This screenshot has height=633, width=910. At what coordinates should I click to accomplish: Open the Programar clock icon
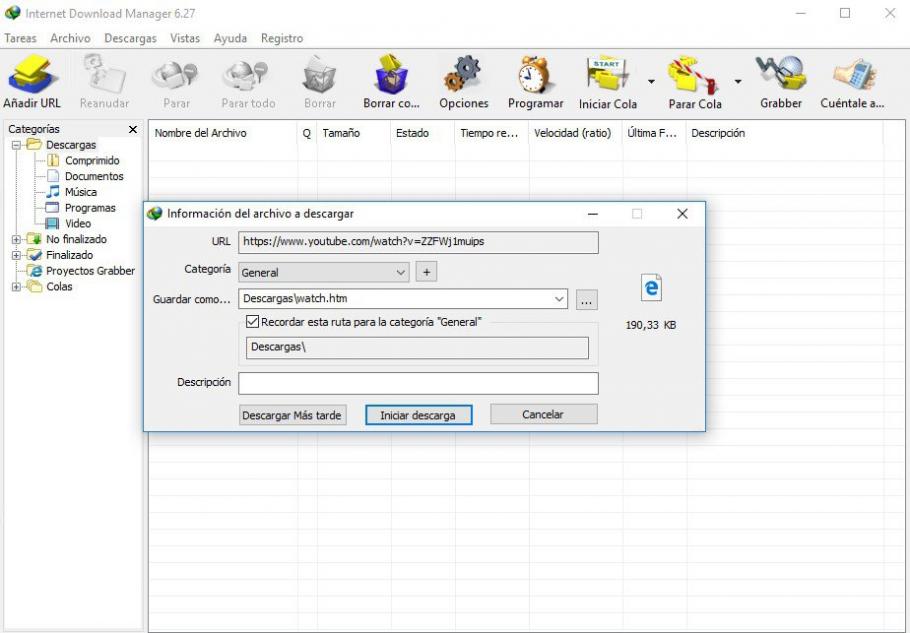(x=535, y=74)
